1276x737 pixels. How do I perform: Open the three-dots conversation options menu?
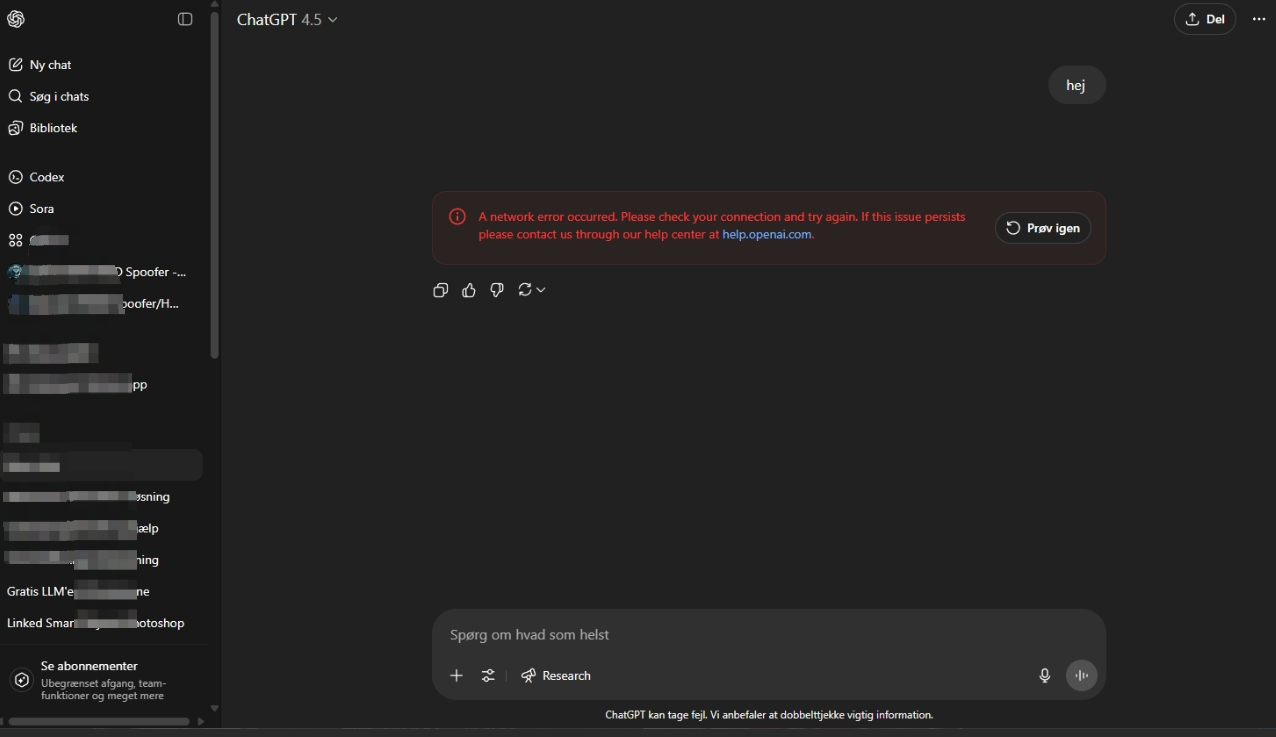click(x=1259, y=19)
